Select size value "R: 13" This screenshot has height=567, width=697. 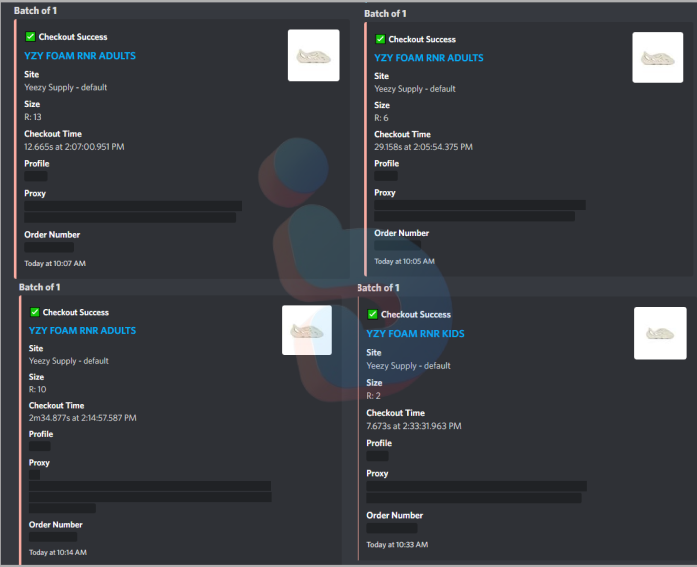pyautogui.click(x=33, y=117)
